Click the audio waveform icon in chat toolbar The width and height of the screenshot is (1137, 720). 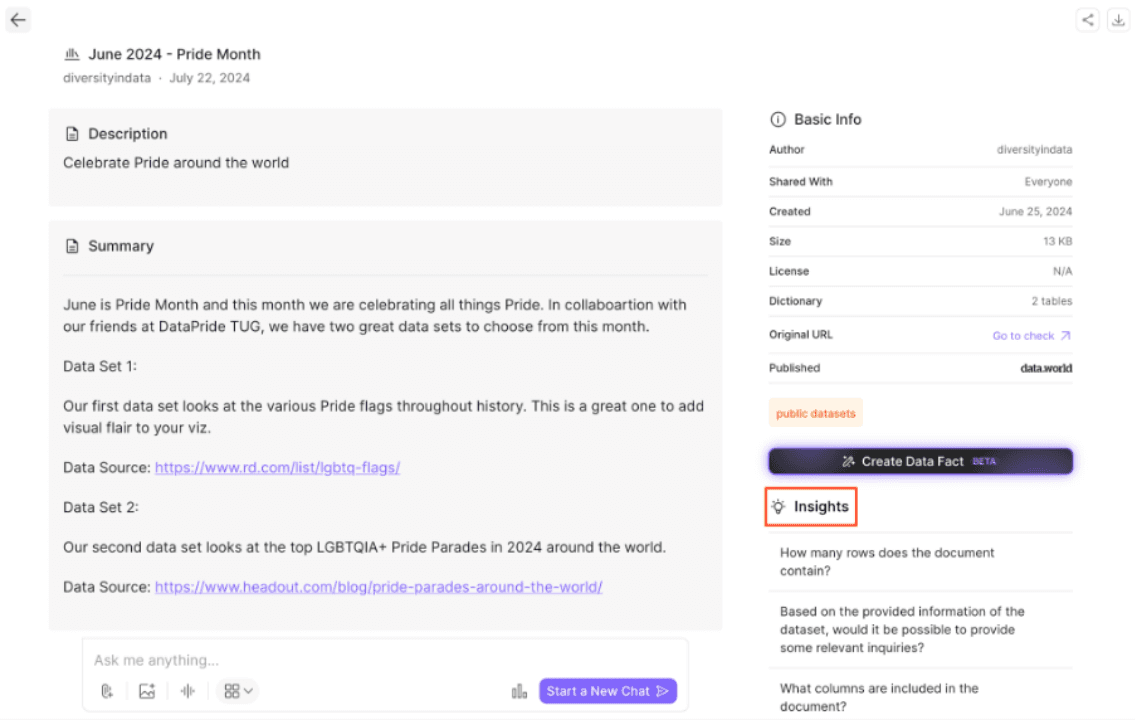coord(187,690)
